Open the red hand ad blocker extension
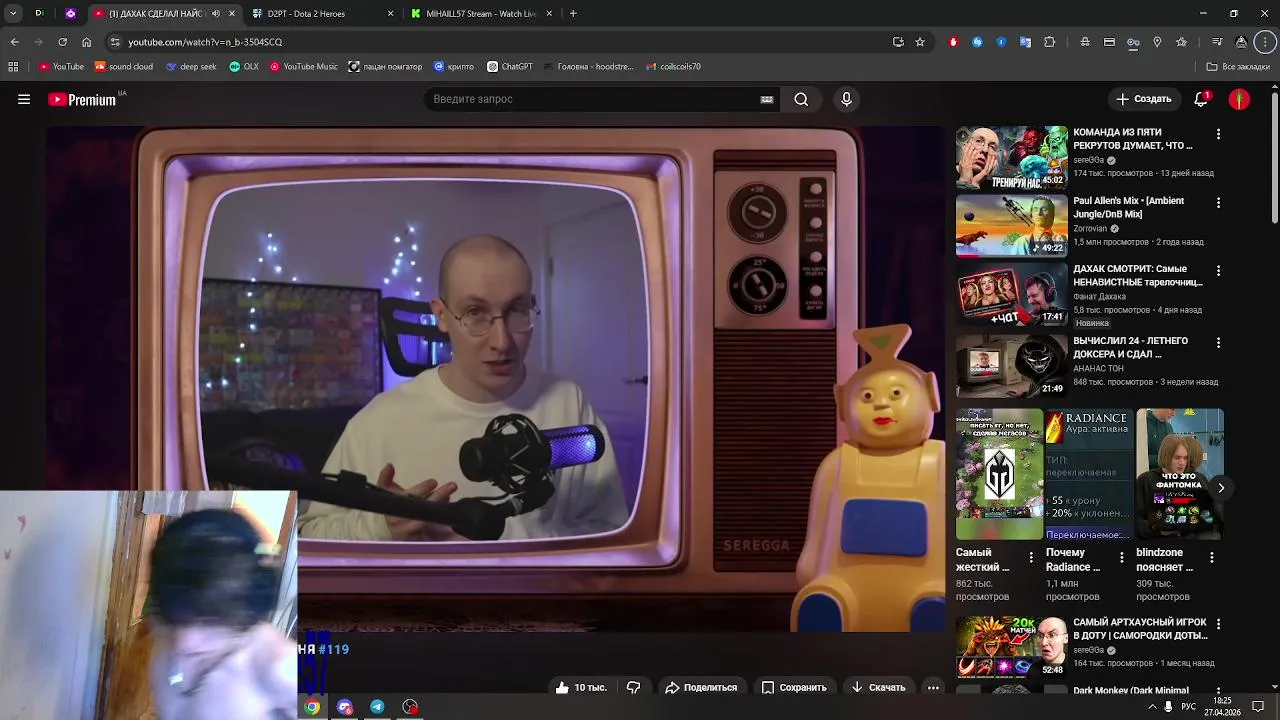The width and height of the screenshot is (1280, 720). click(953, 42)
